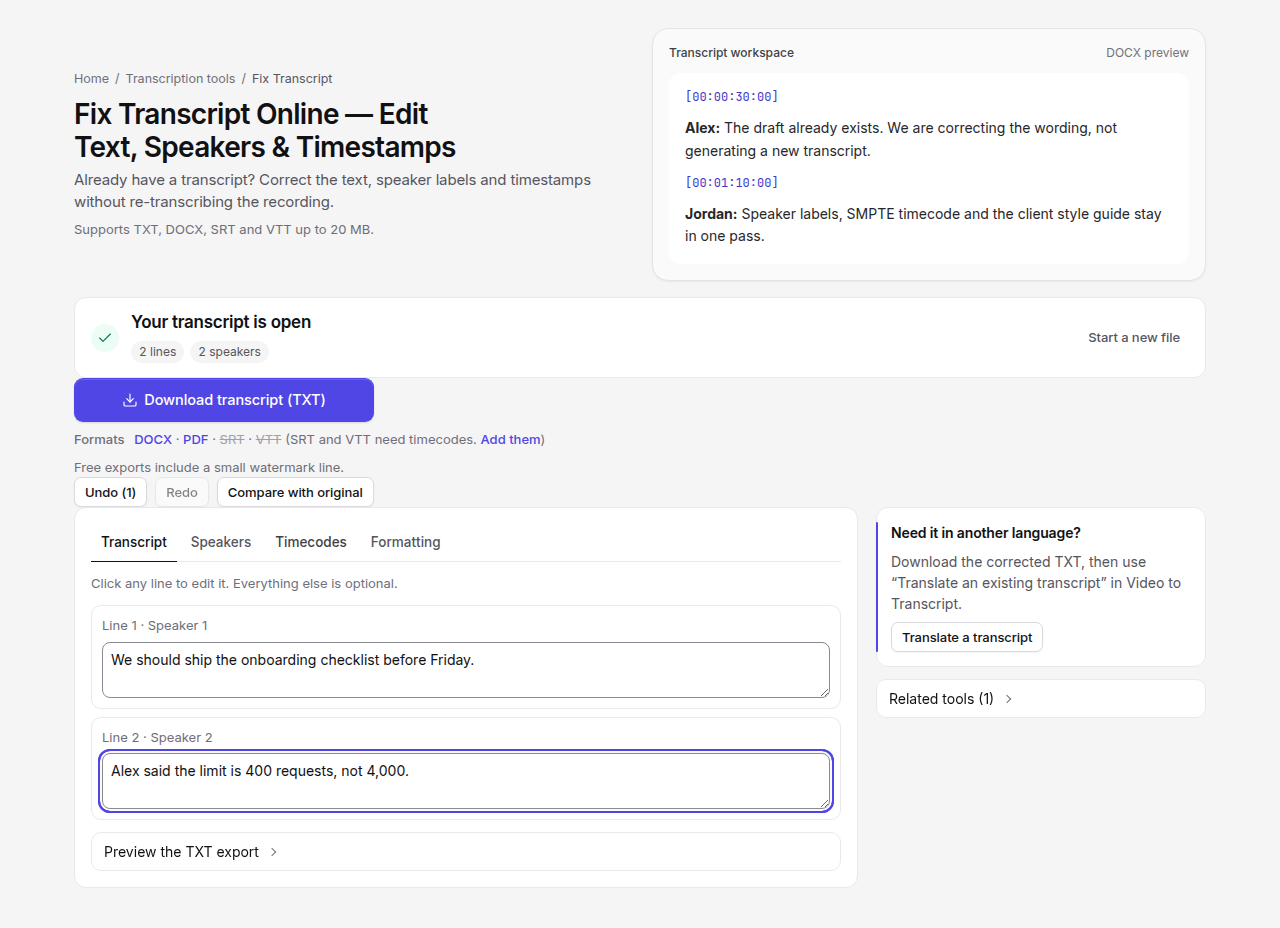Open the Home breadcrumb link

click(91, 79)
